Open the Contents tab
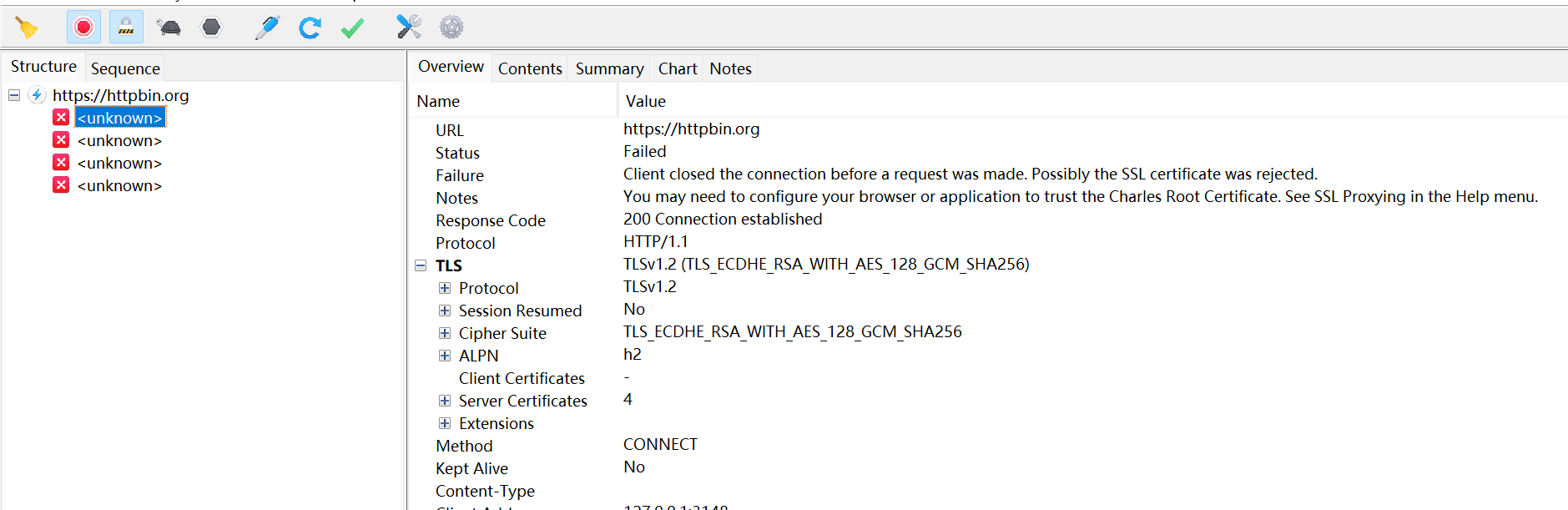 pos(530,68)
